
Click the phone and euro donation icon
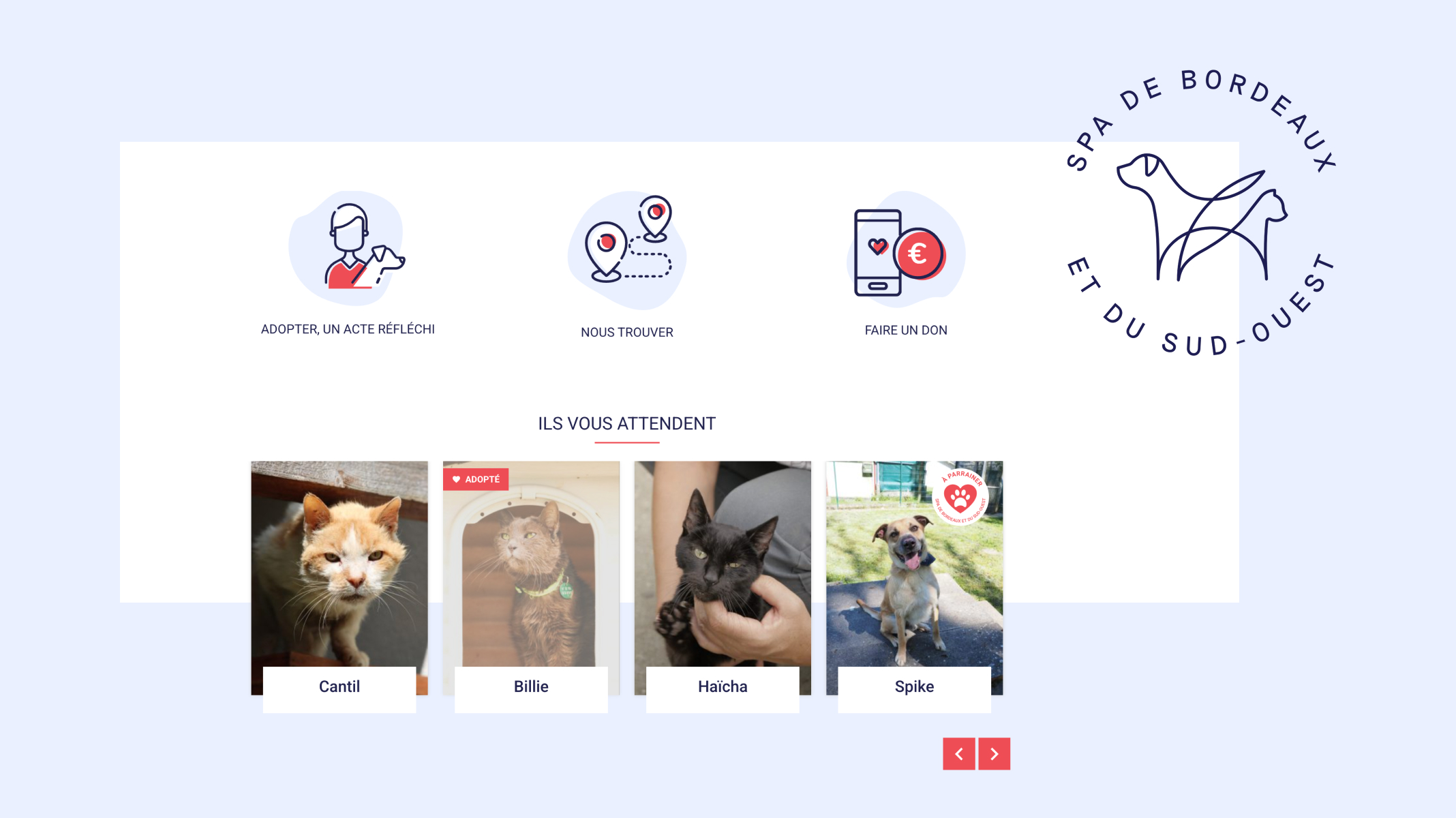pyautogui.click(x=905, y=249)
